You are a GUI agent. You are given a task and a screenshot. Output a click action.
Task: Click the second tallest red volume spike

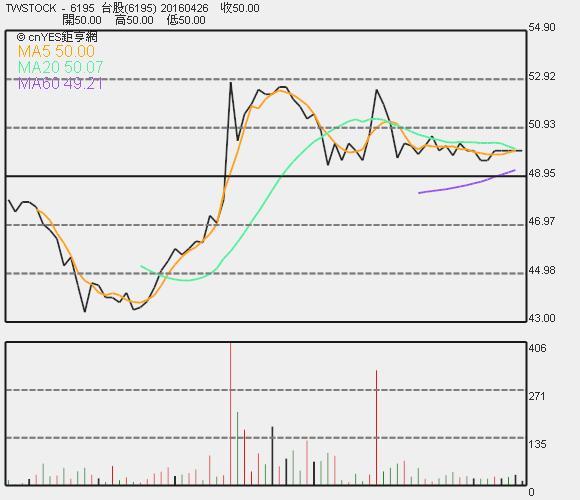(x=377, y=428)
